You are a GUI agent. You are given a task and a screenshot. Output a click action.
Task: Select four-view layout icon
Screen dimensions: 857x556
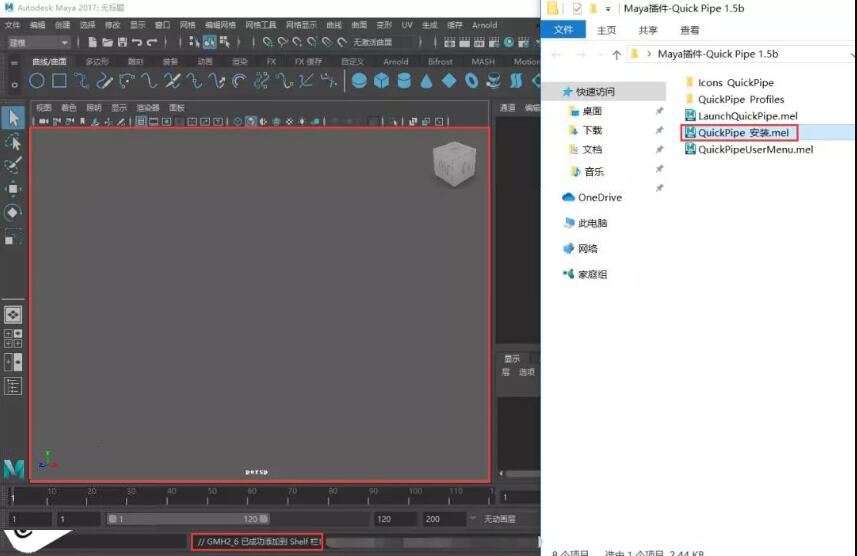[13, 338]
